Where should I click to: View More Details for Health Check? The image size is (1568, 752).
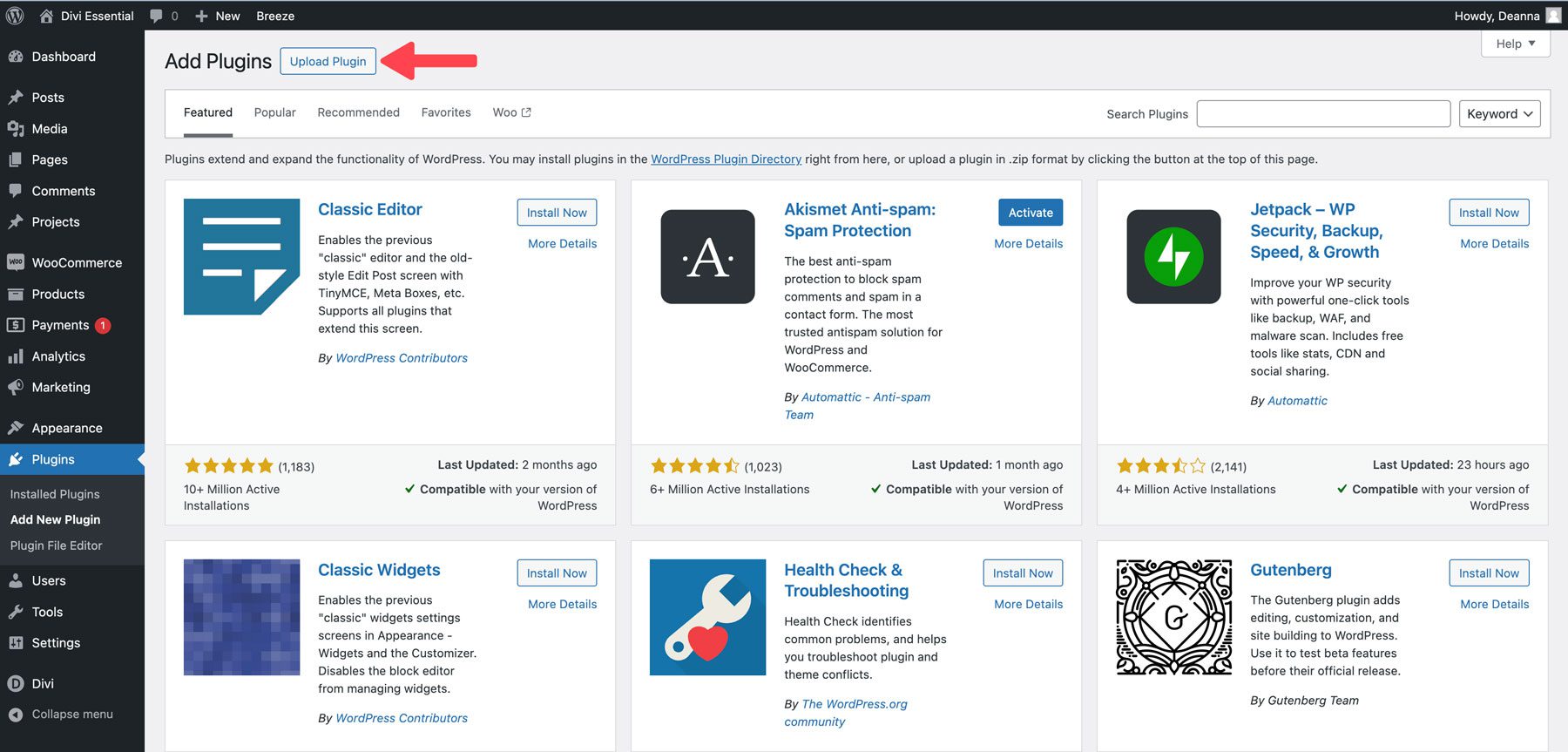coord(1029,605)
